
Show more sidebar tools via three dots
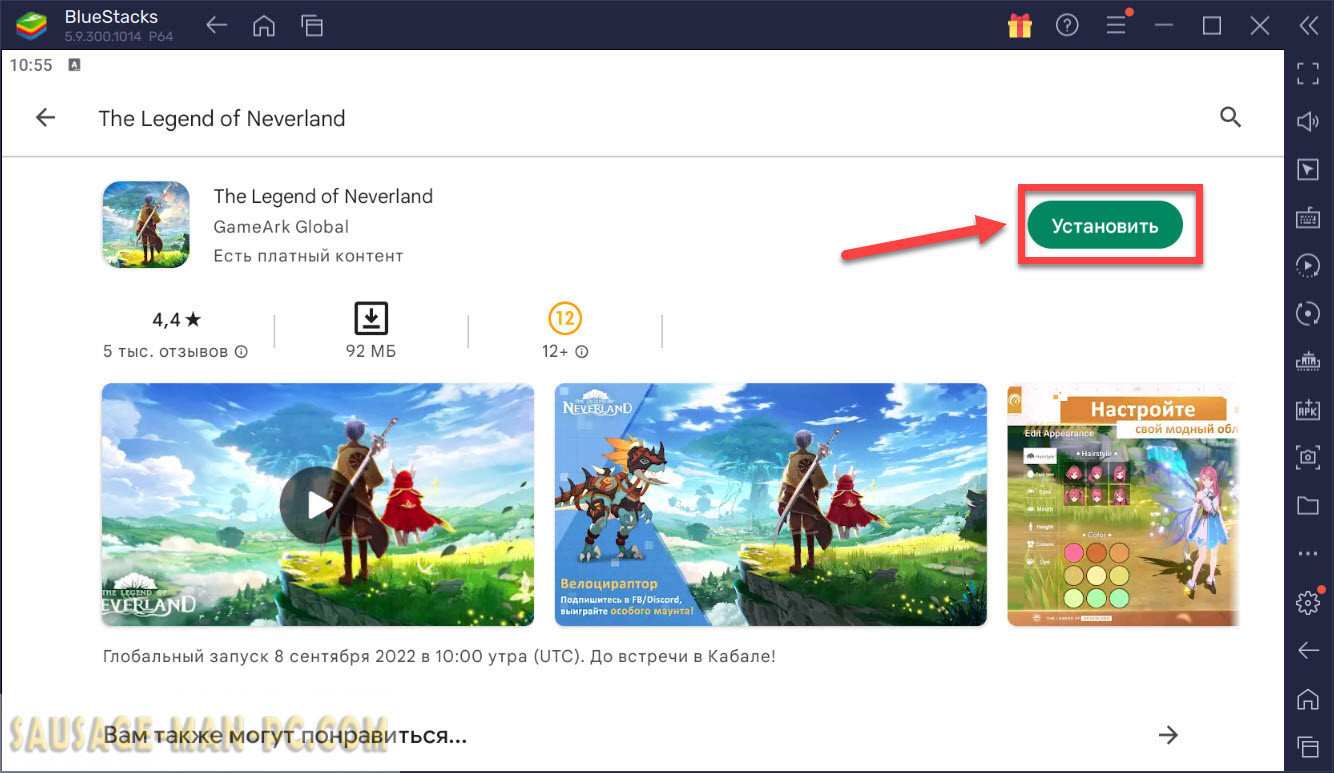[1308, 553]
